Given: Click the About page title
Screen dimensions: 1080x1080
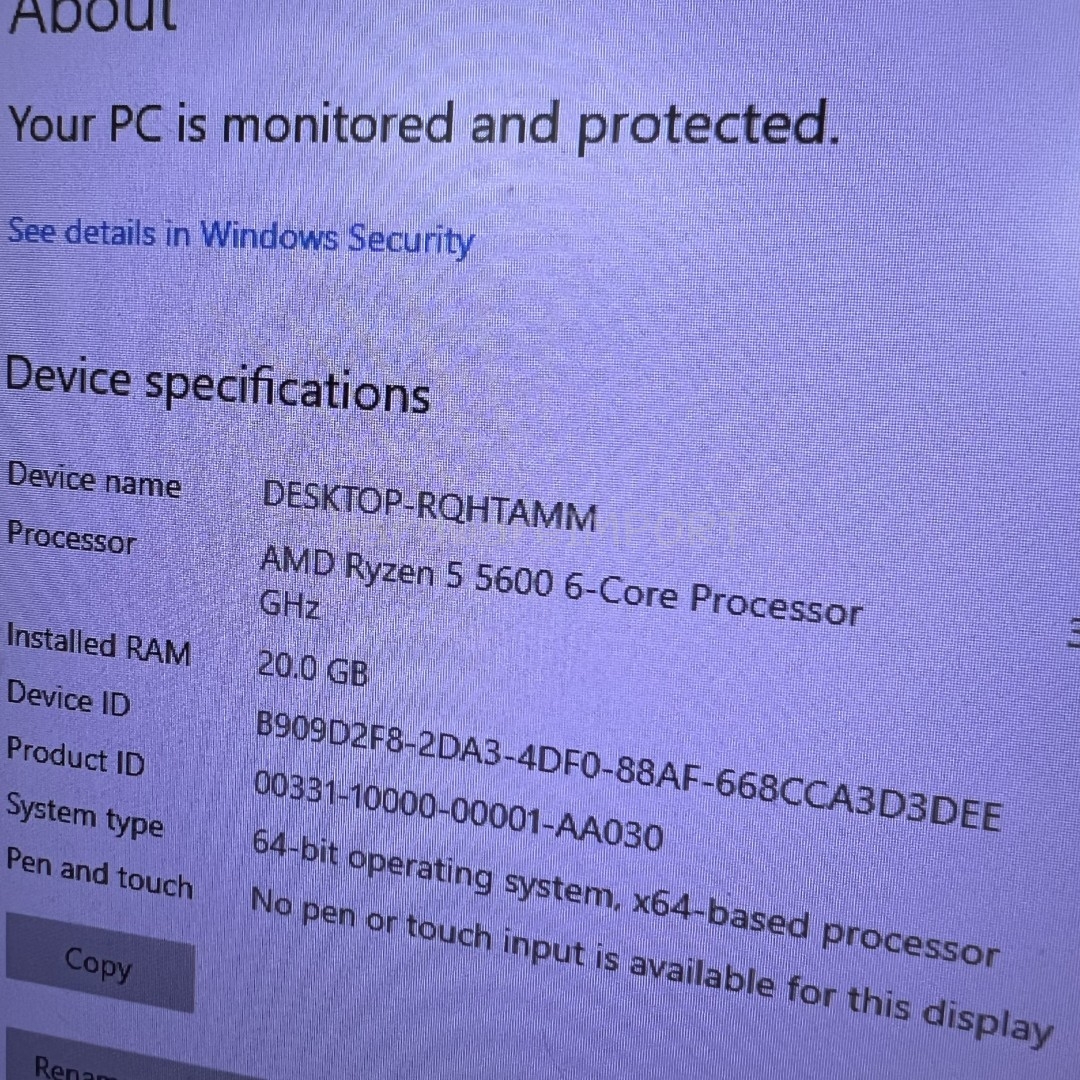Looking at the screenshot, I should tap(93, 15).
